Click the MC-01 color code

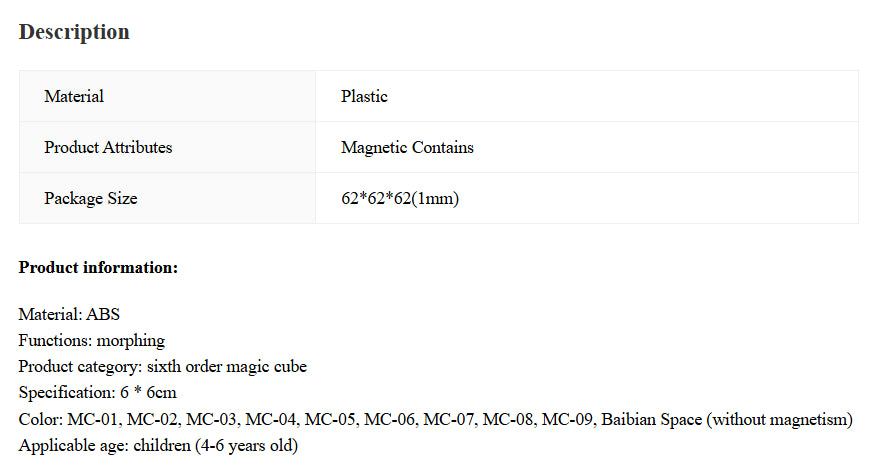tap(93, 419)
